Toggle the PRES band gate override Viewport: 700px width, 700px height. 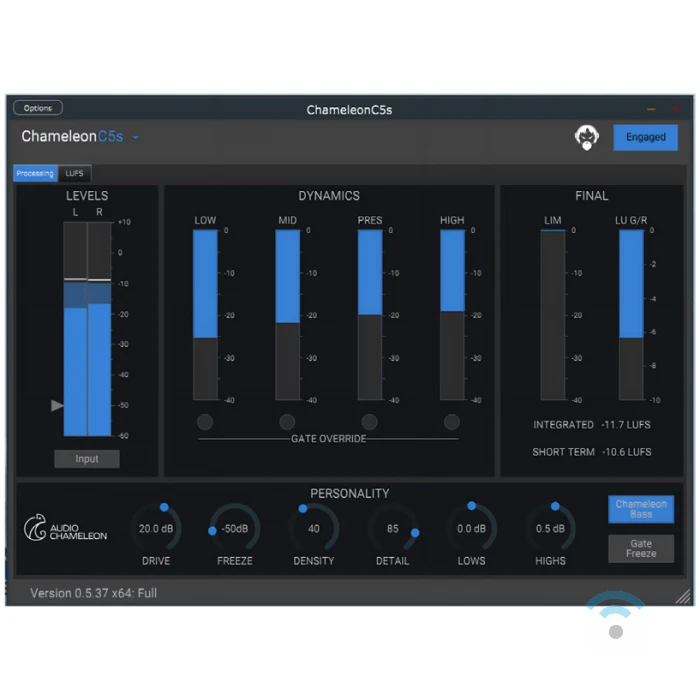tap(370, 422)
